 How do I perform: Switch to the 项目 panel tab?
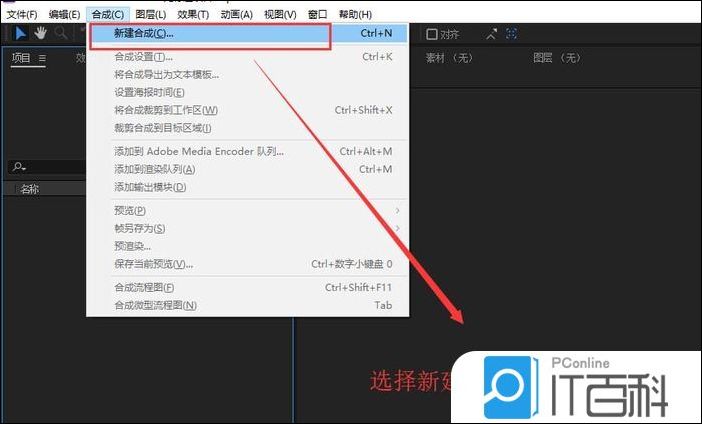[21, 58]
